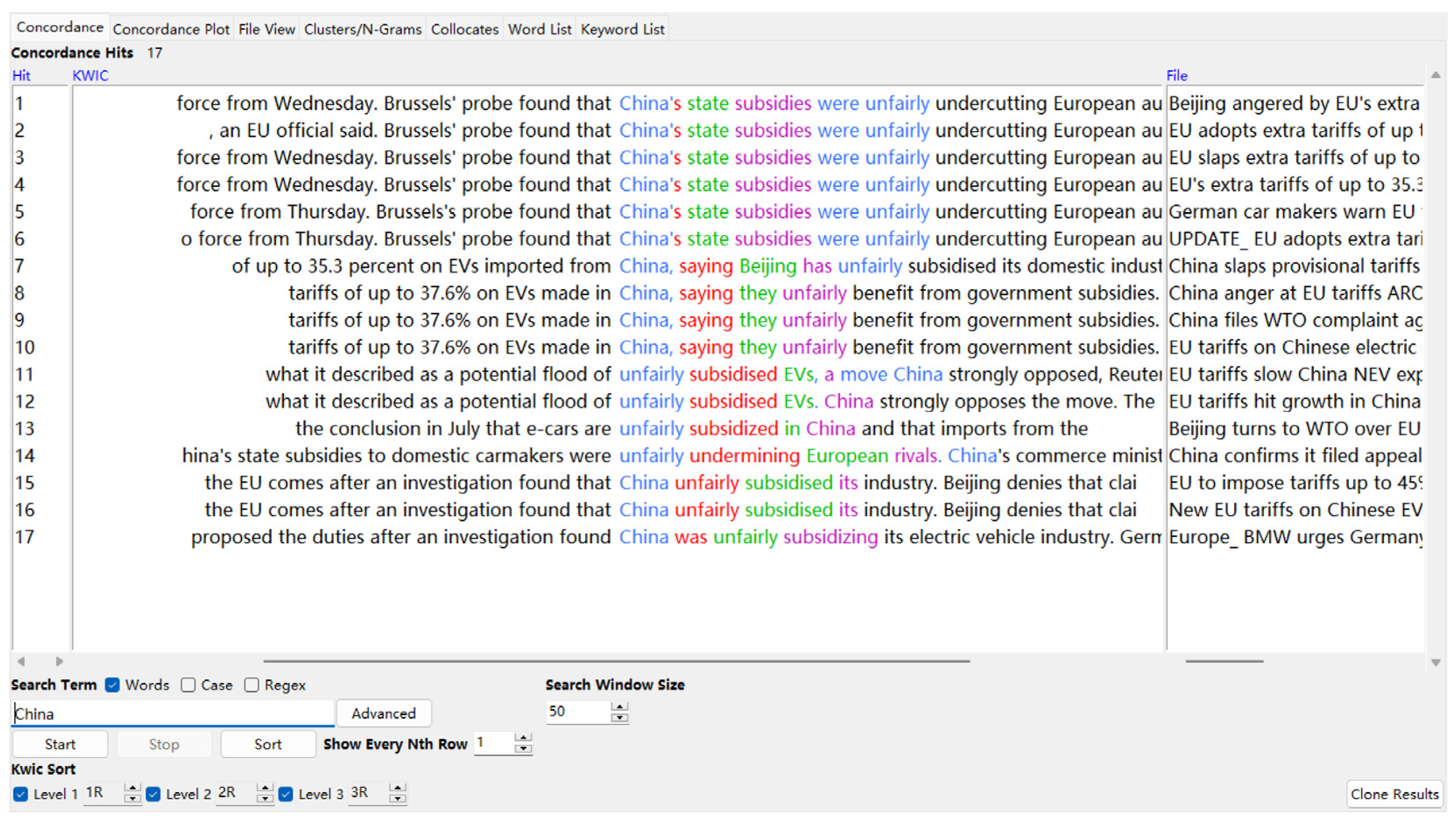Click the Show Every Nth Row up arrow
The height and width of the screenshot is (824, 1456).
[x=523, y=738]
